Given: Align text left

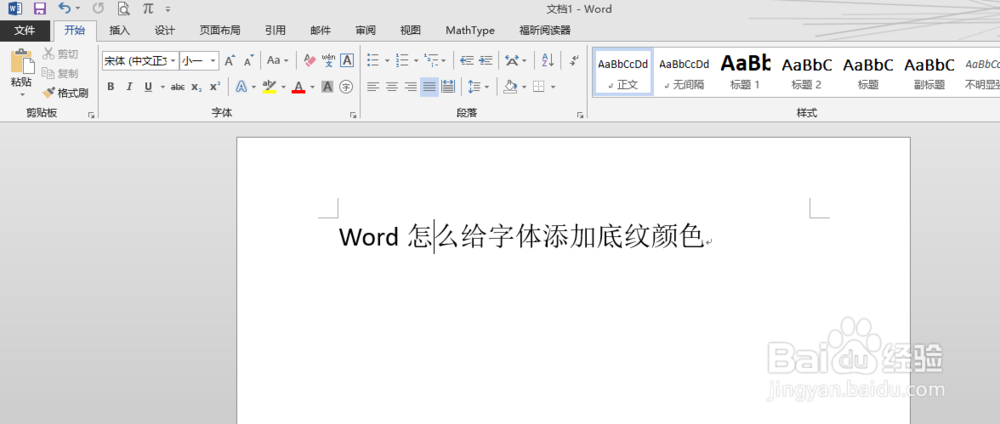Looking at the screenshot, I should click(373, 87).
